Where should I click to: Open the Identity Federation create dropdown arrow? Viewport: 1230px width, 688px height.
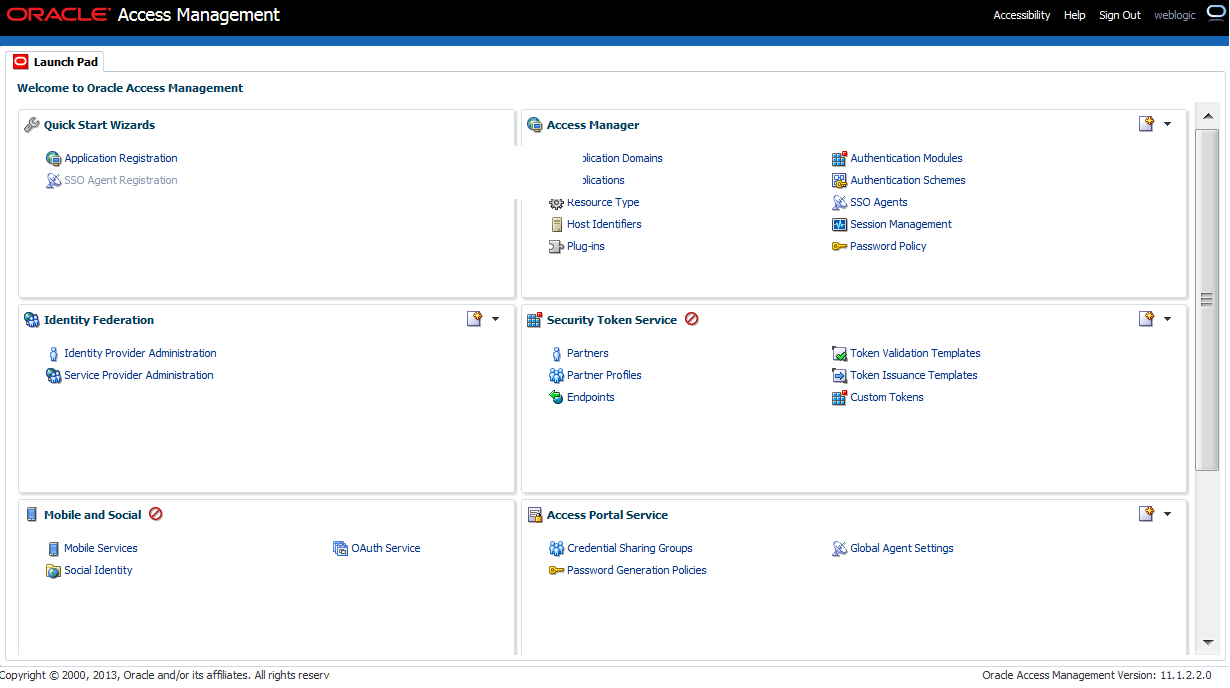pos(495,320)
